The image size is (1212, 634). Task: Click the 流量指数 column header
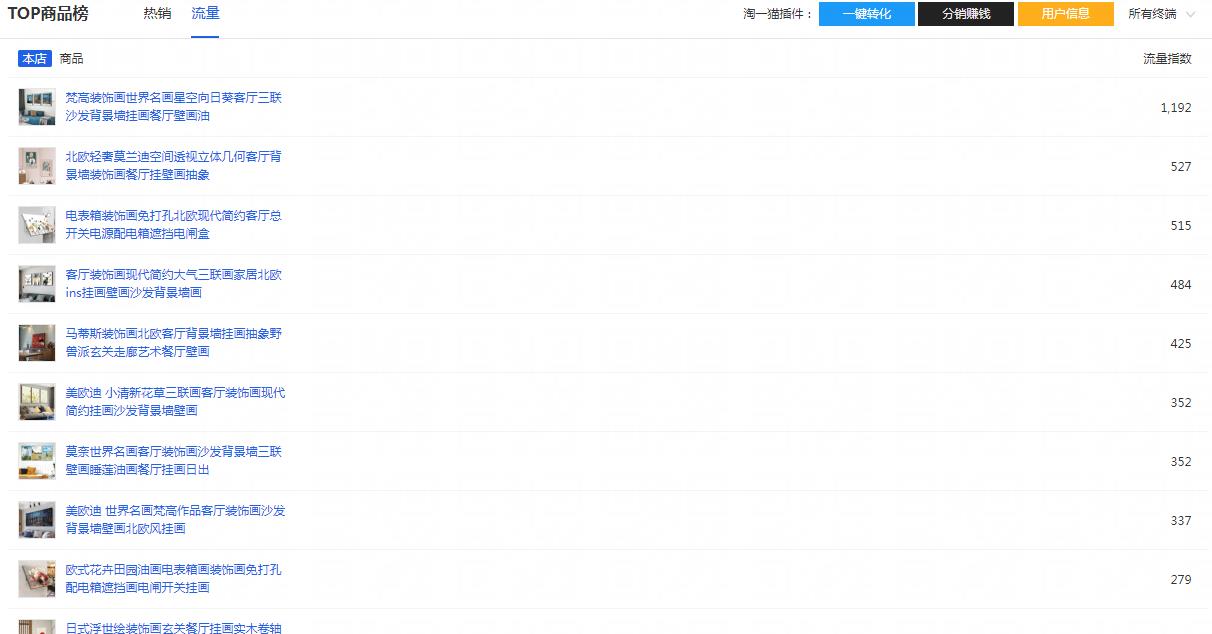click(x=1167, y=59)
